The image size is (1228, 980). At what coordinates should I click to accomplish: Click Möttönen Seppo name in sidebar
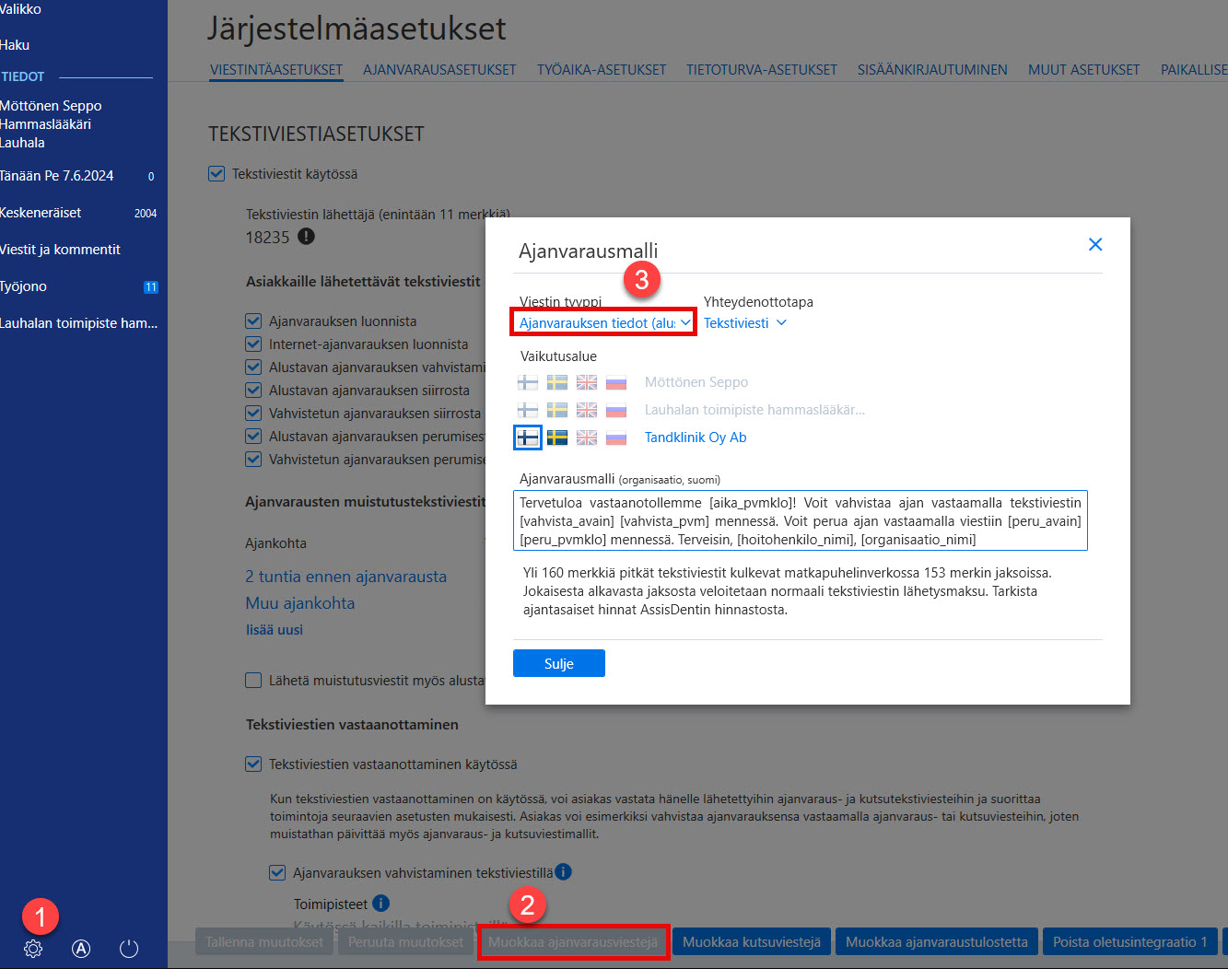pyautogui.click(x=51, y=106)
